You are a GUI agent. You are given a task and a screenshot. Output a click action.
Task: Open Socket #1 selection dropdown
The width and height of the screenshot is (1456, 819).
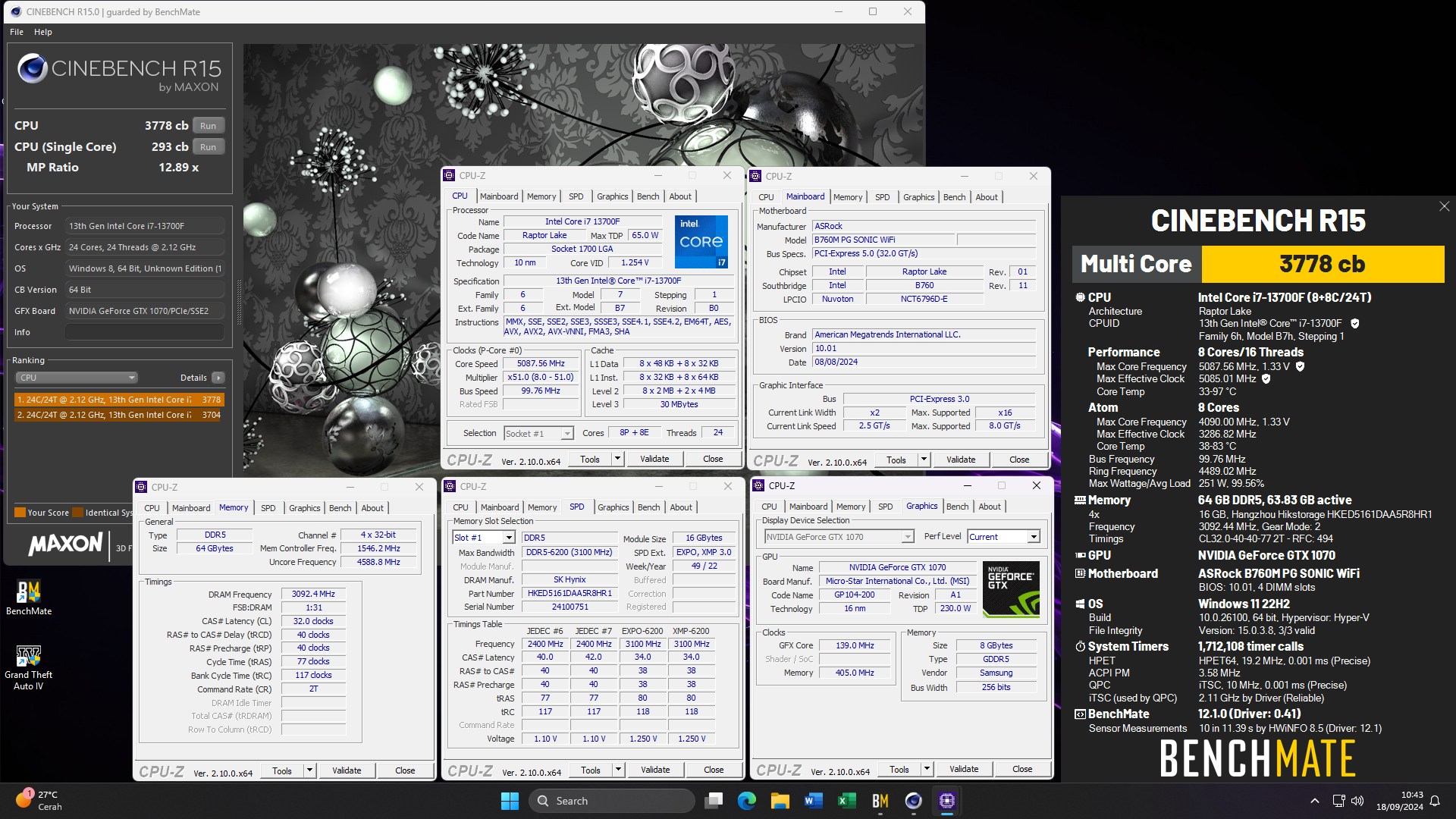[x=538, y=434]
